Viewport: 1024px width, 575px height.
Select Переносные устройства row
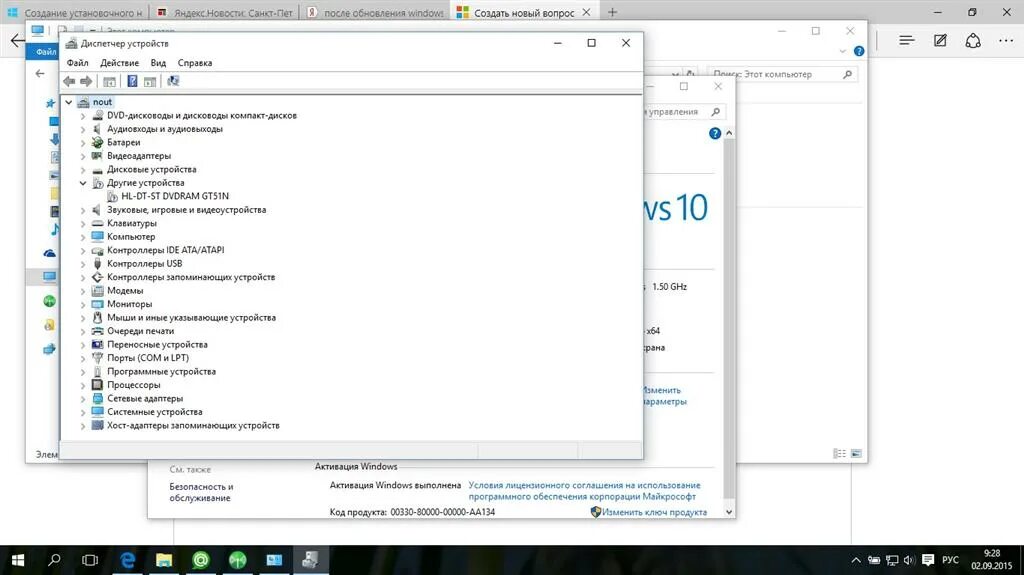[x=157, y=344]
